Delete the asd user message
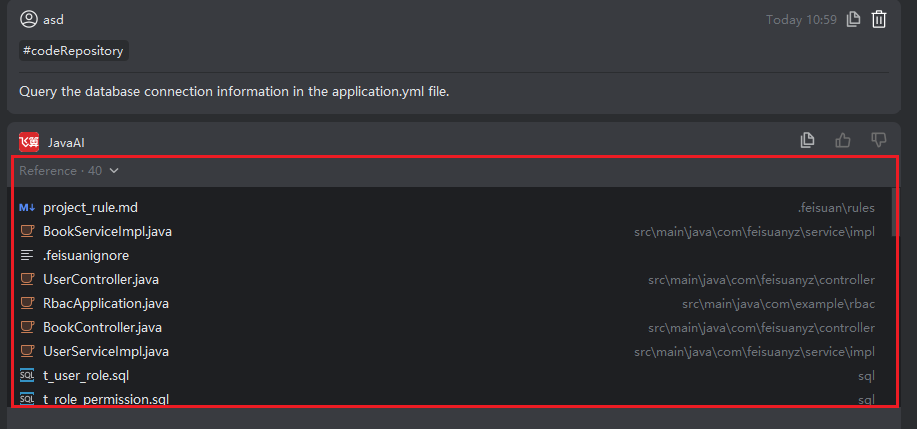 (x=879, y=19)
